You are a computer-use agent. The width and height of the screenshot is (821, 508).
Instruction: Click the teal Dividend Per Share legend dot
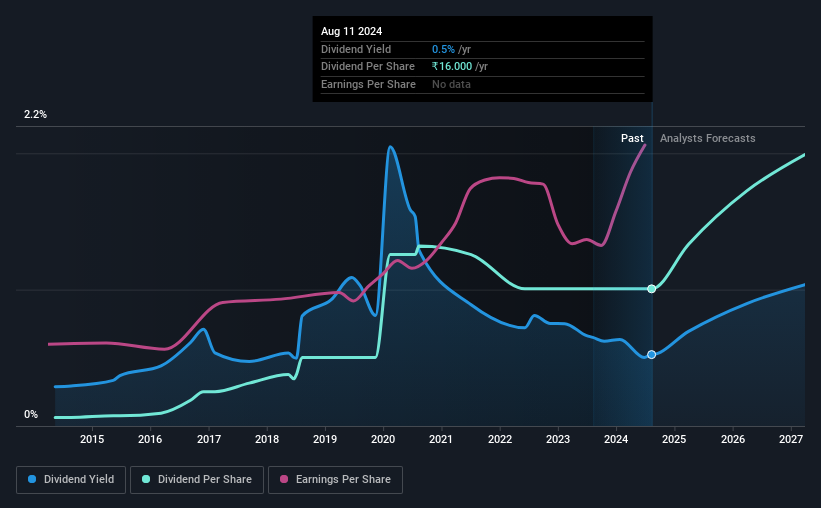click(146, 479)
